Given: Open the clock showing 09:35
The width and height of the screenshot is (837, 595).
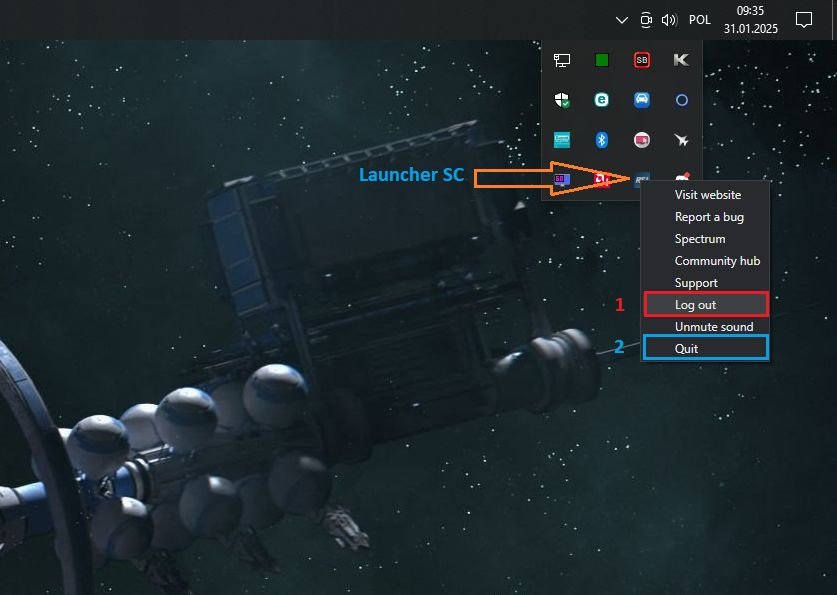Looking at the screenshot, I should (x=751, y=20).
